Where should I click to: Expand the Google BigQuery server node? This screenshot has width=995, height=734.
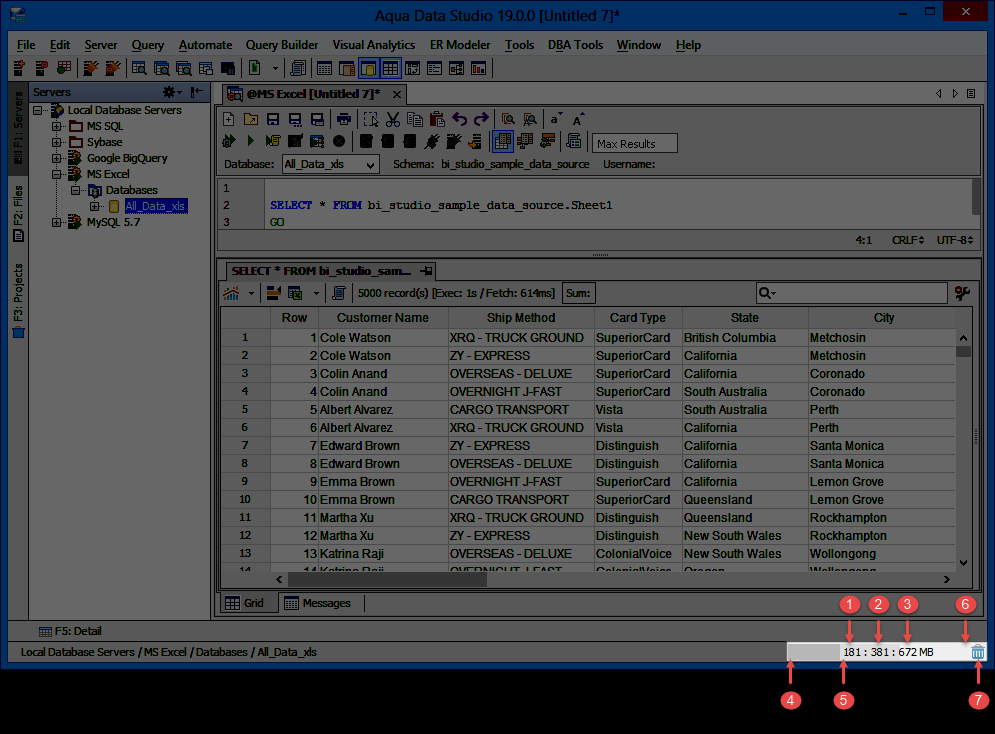click(57, 158)
